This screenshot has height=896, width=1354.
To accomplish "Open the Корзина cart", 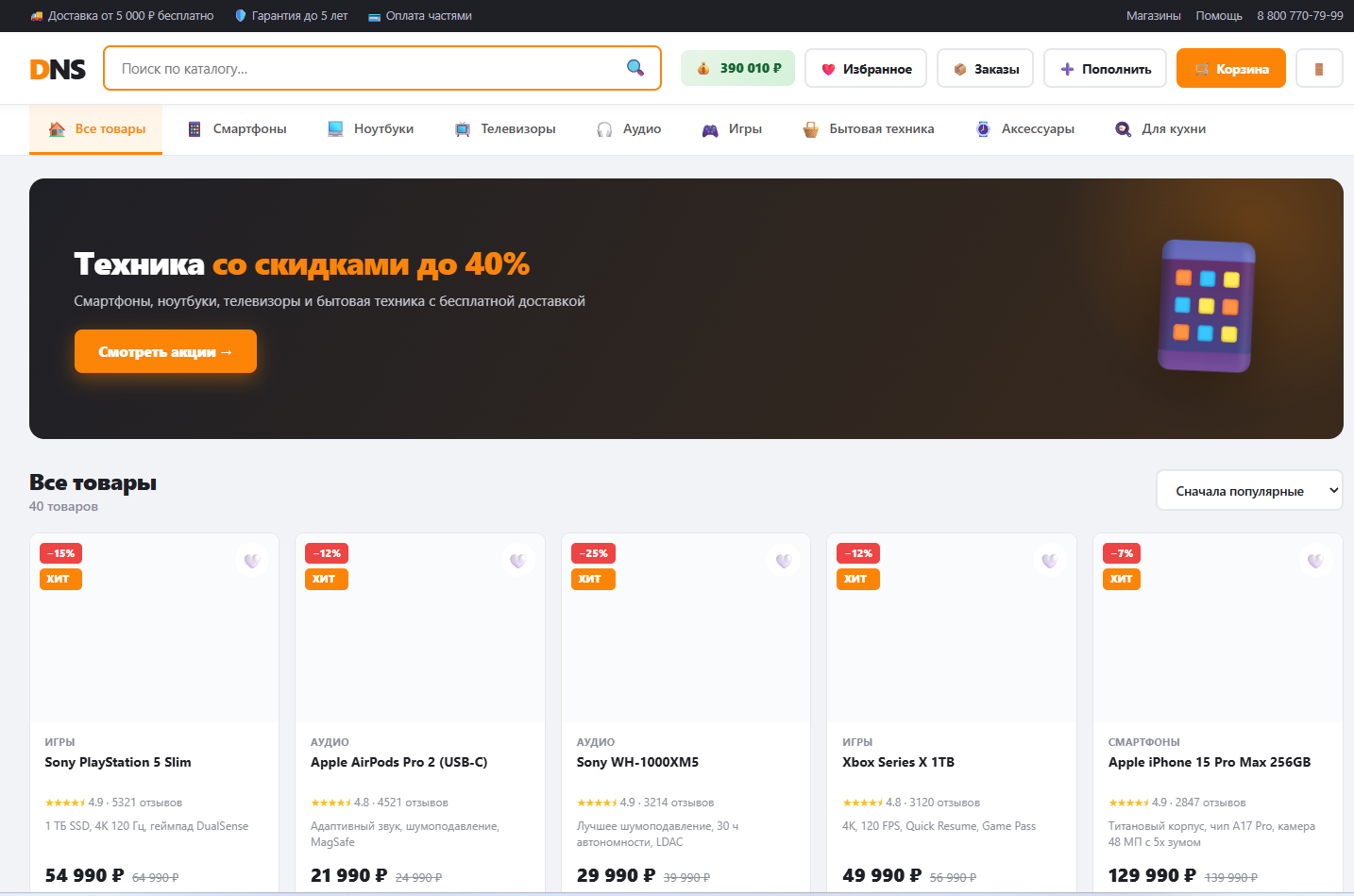I will click(1231, 69).
